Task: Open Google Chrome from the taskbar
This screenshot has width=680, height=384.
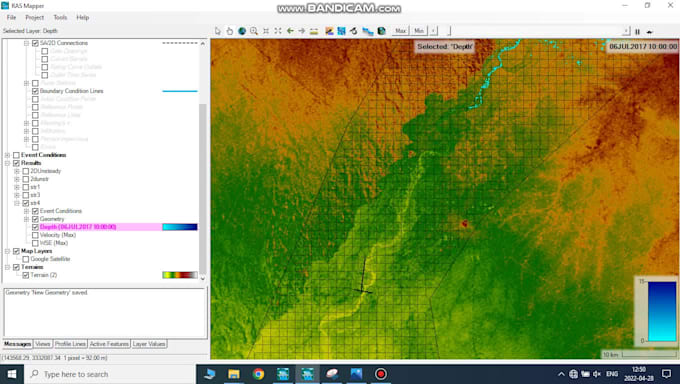Action: (x=258, y=374)
